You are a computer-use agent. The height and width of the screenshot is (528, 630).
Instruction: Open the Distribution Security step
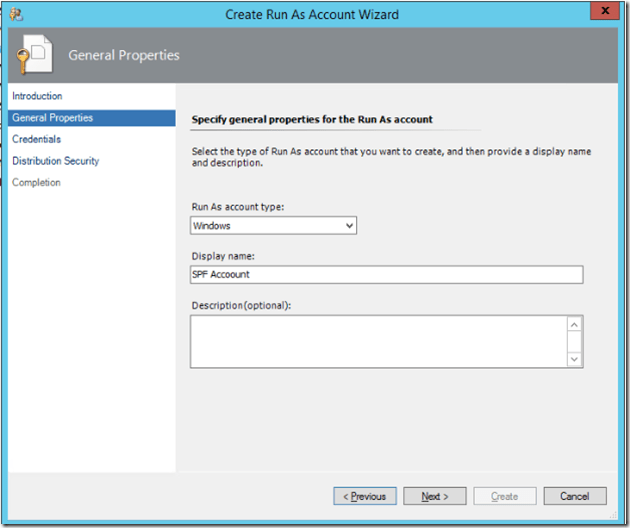[x=55, y=161]
